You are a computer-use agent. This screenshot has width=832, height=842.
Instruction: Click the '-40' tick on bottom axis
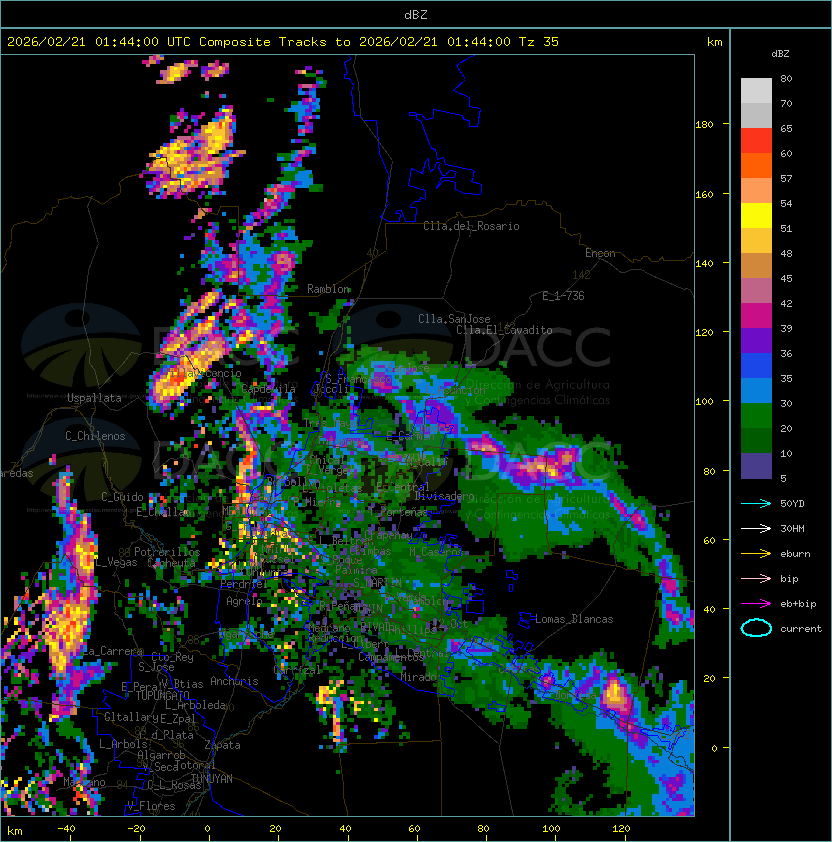[66, 829]
